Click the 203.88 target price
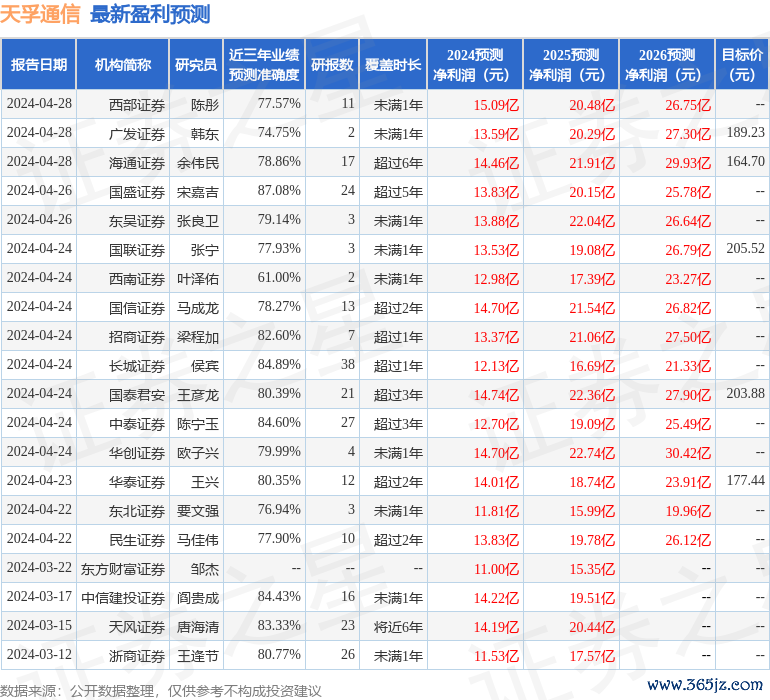 [x=745, y=393]
